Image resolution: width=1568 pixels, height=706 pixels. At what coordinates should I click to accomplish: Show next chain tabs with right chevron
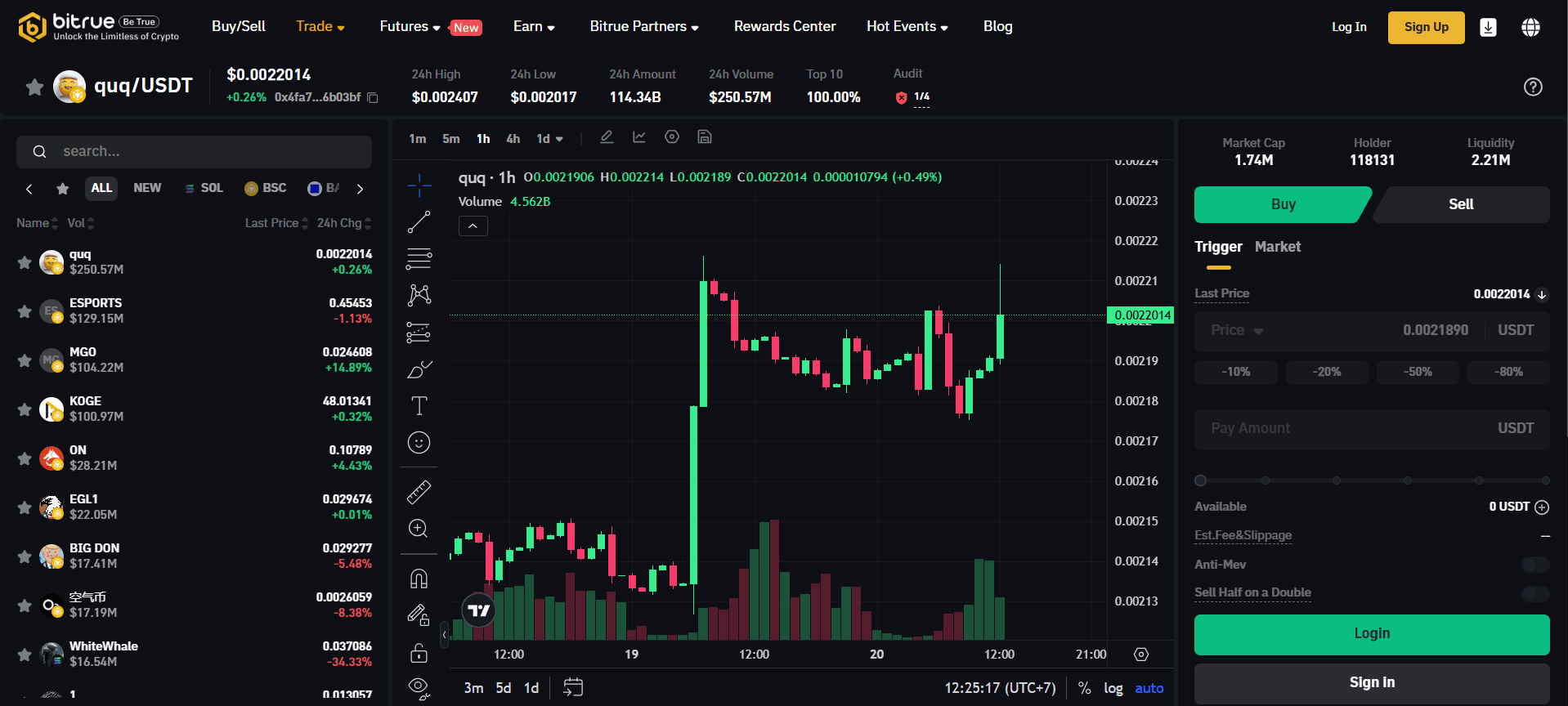[x=360, y=189]
